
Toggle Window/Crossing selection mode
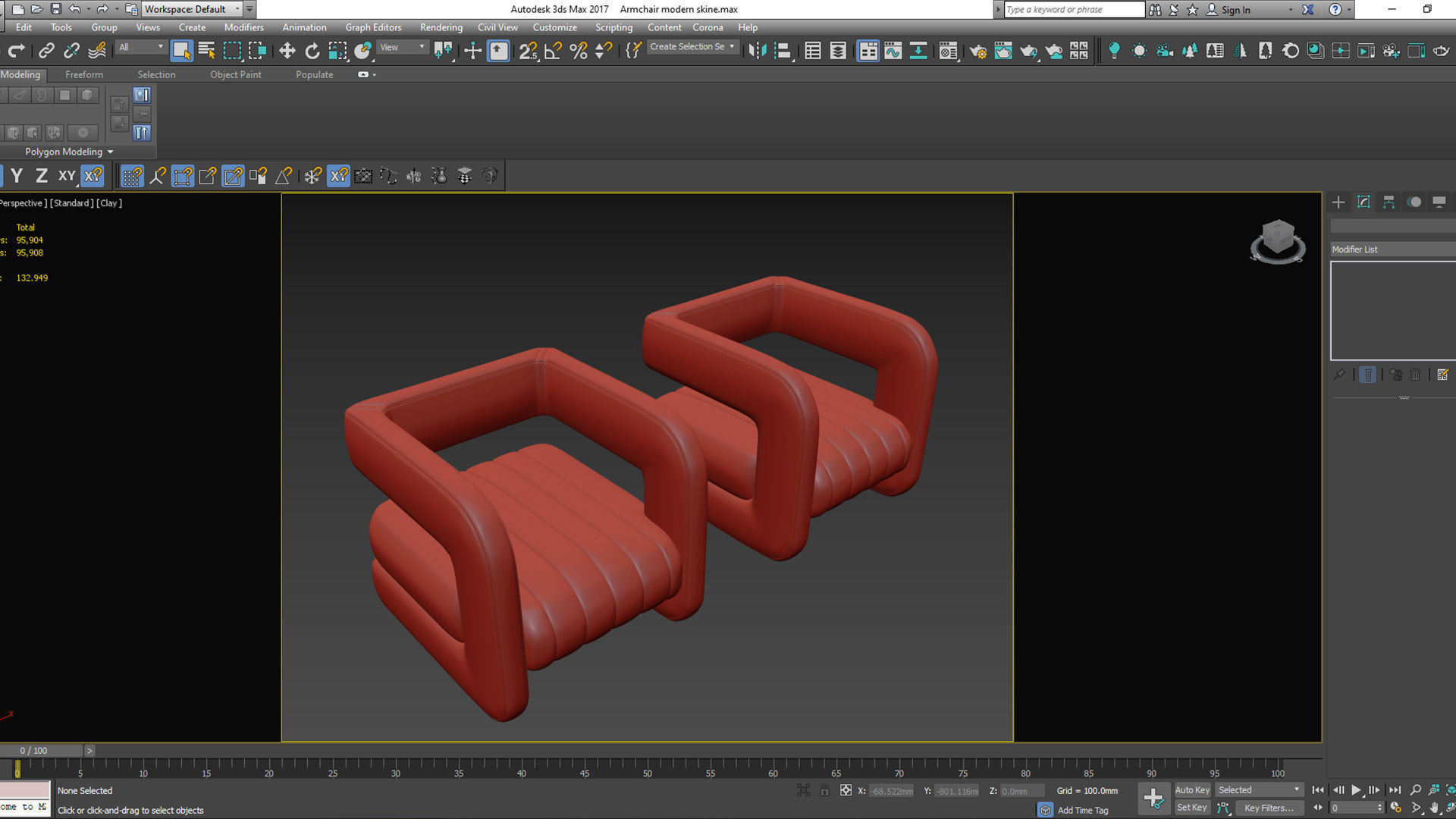pos(257,51)
